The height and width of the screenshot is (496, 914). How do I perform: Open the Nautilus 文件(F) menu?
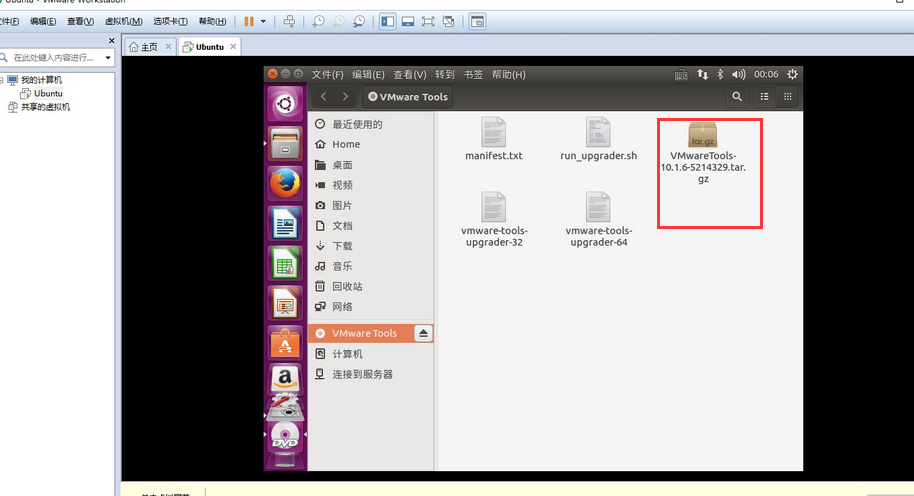(x=327, y=75)
